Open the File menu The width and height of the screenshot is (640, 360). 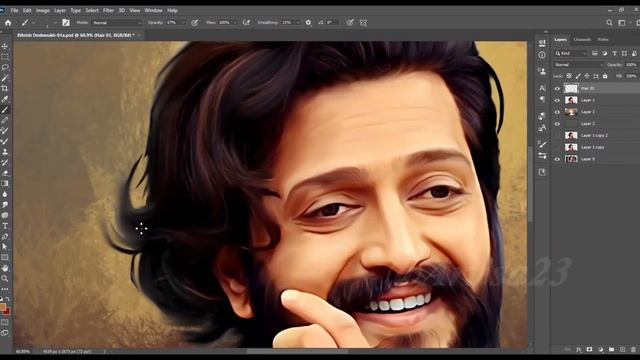(x=14, y=10)
